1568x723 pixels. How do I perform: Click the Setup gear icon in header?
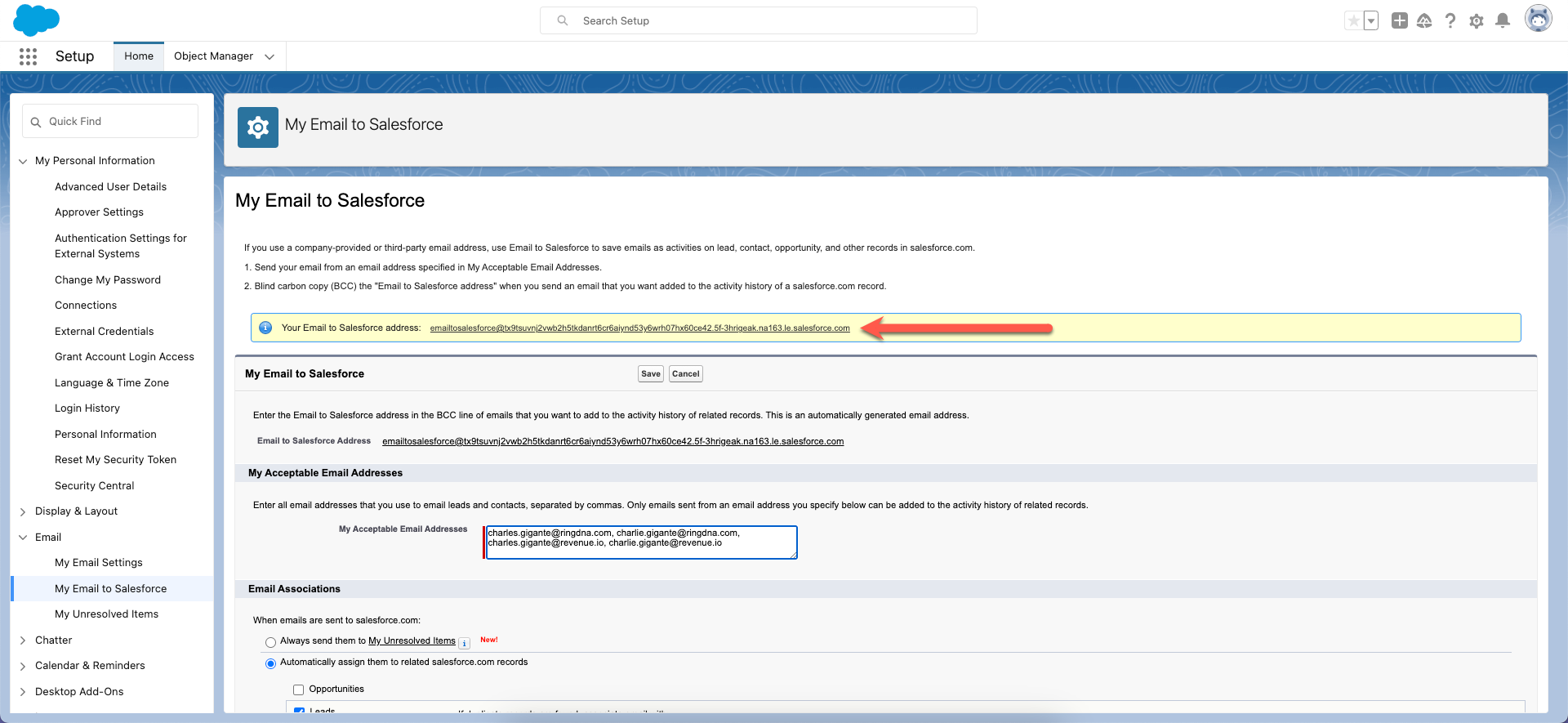(1476, 21)
